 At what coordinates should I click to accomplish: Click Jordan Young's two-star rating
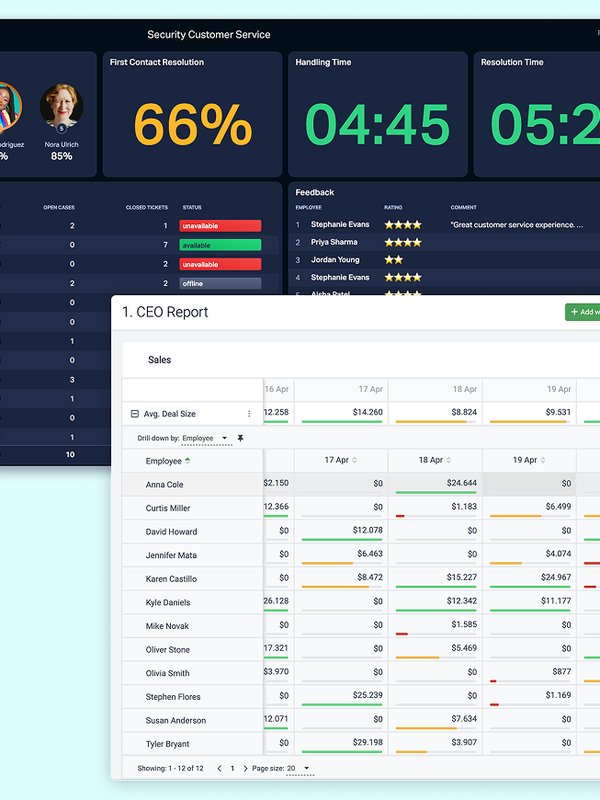click(x=393, y=260)
